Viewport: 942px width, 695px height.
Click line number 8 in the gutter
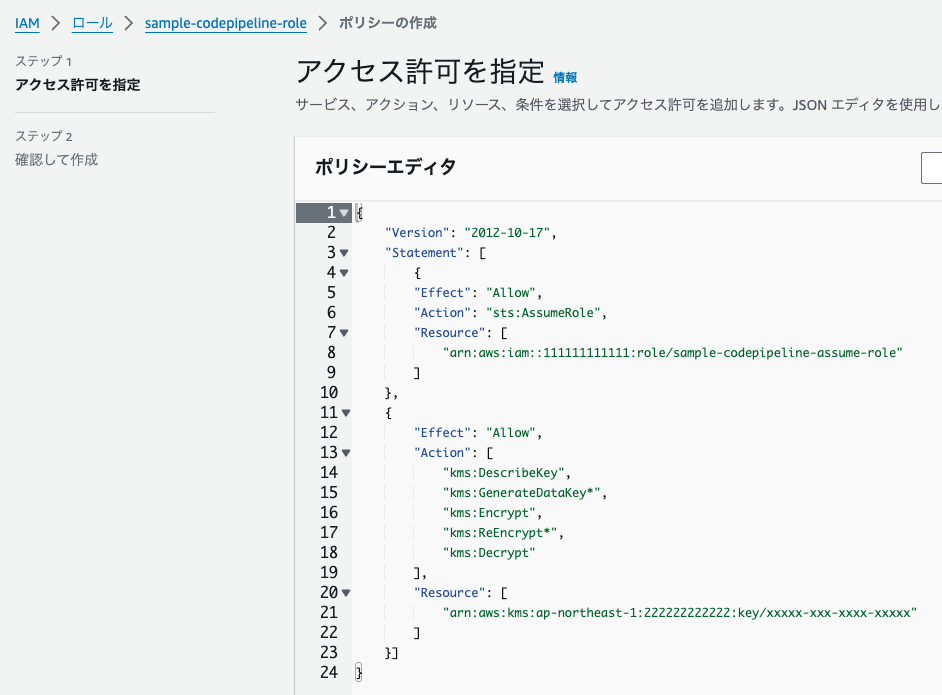(x=331, y=353)
